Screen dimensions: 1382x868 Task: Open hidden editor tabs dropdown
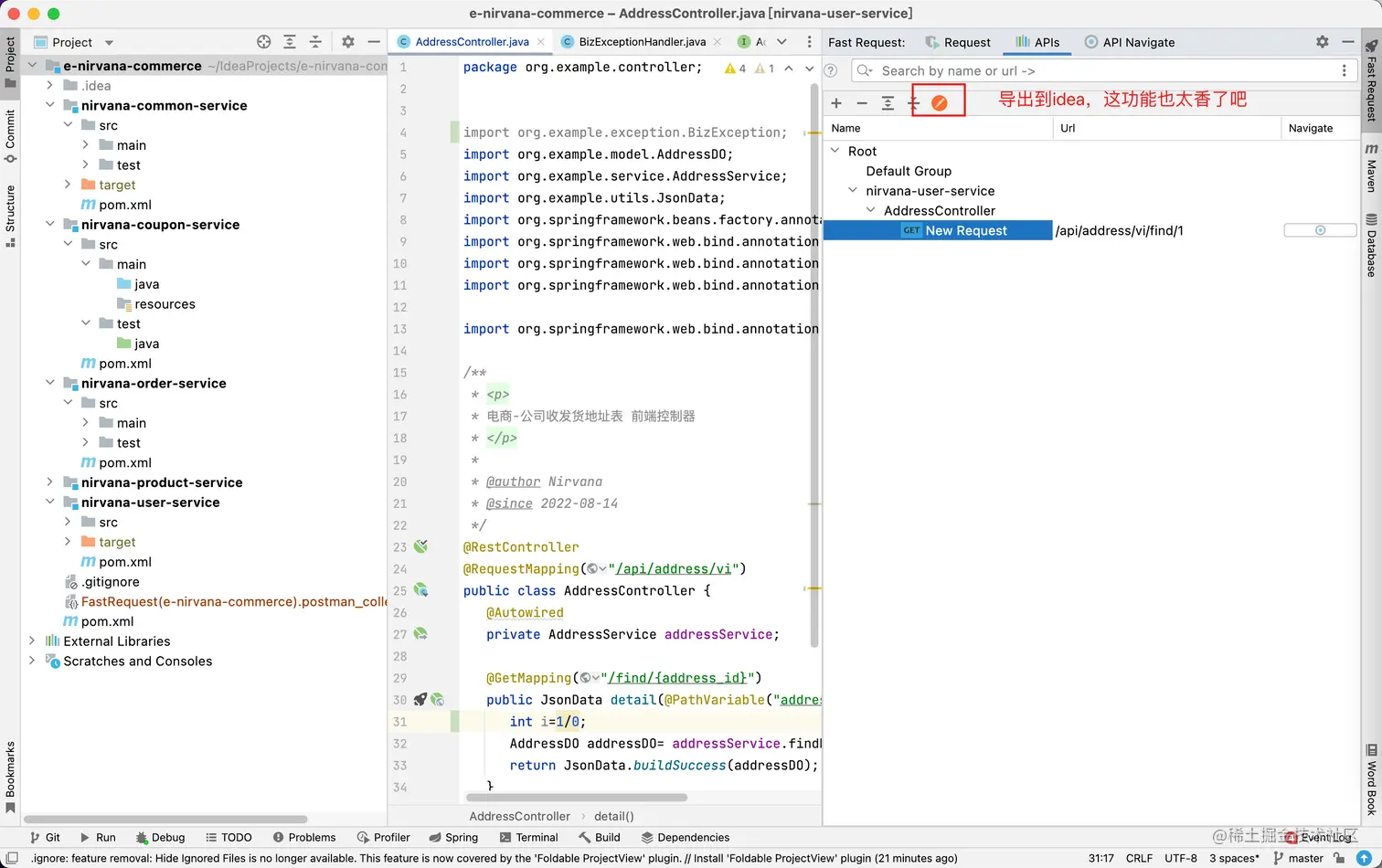[x=781, y=42]
